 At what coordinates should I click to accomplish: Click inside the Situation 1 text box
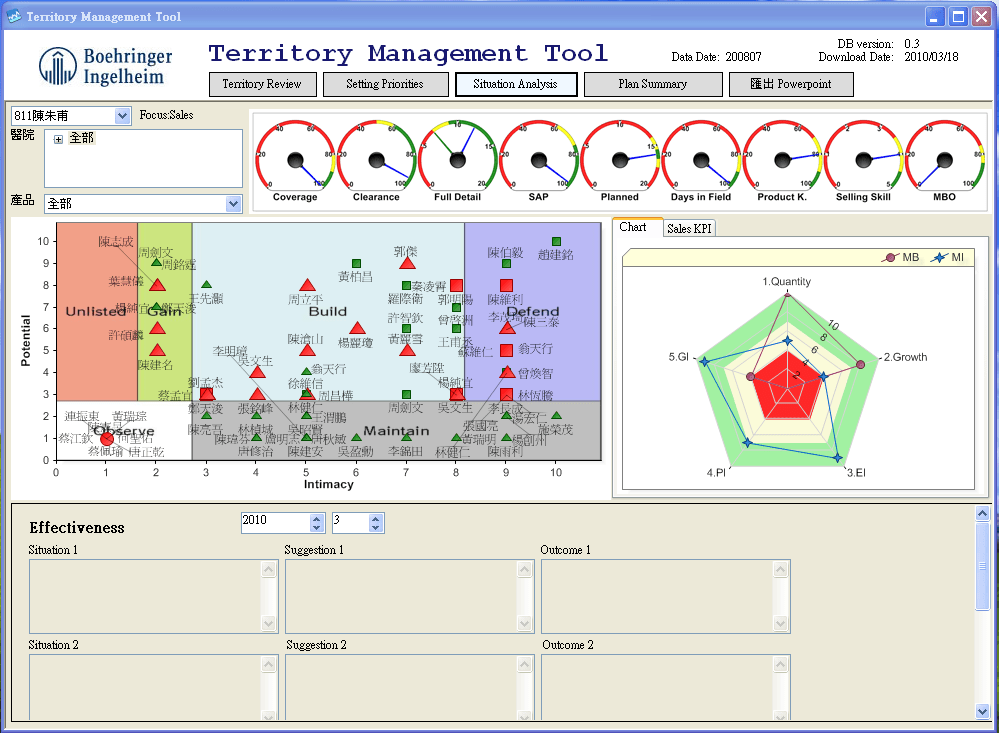click(x=145, y=596)
